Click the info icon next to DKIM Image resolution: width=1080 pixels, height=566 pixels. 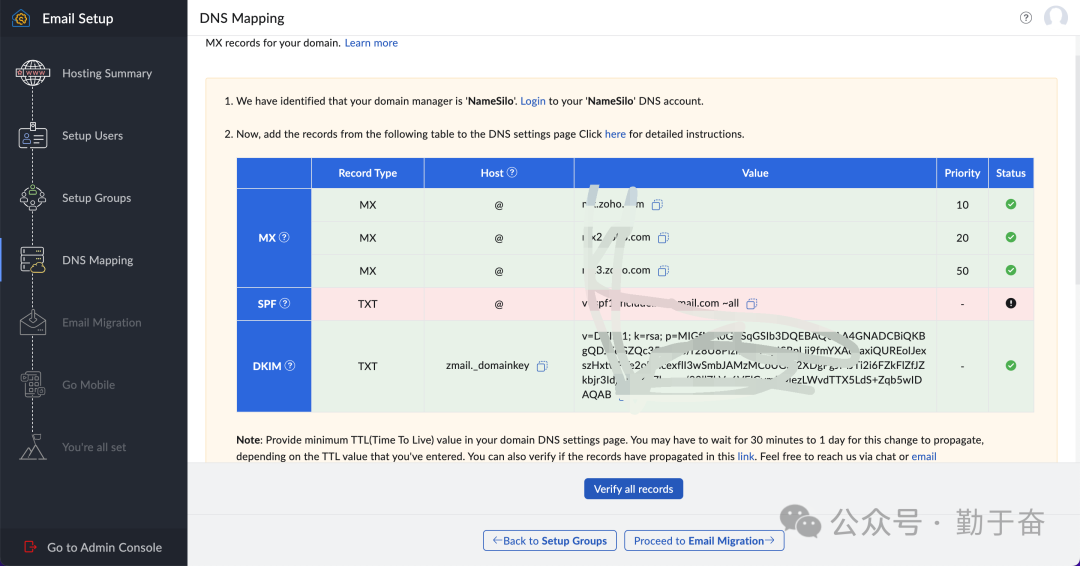[290, 366]
